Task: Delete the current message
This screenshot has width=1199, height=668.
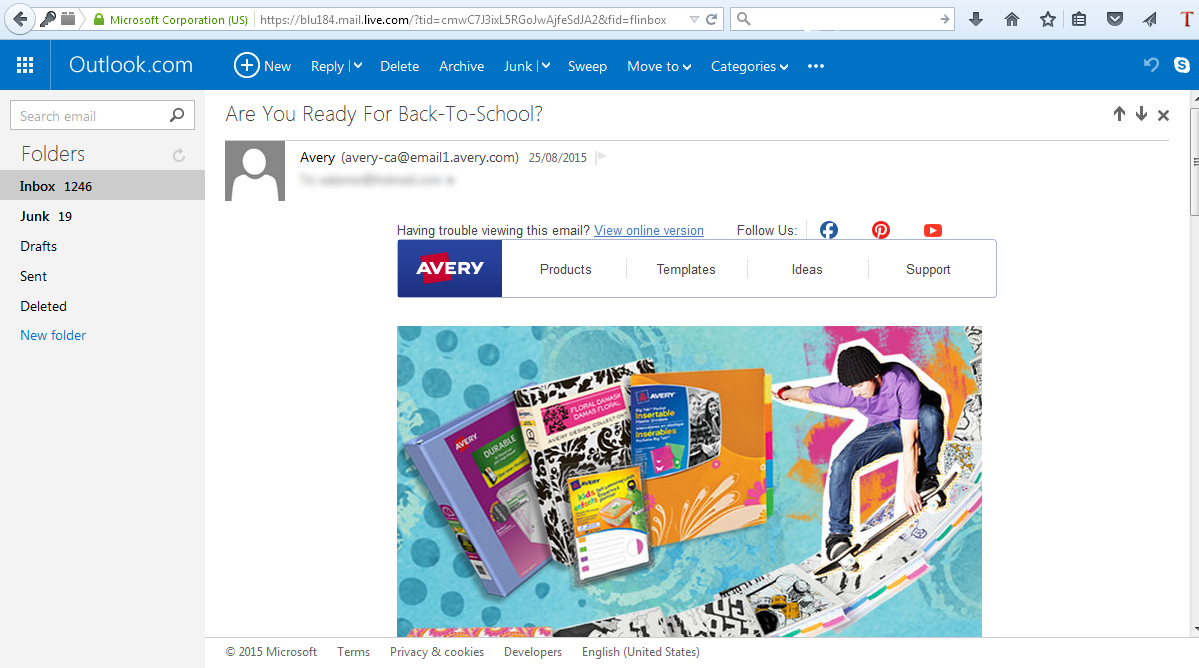Action: [399, 66]
